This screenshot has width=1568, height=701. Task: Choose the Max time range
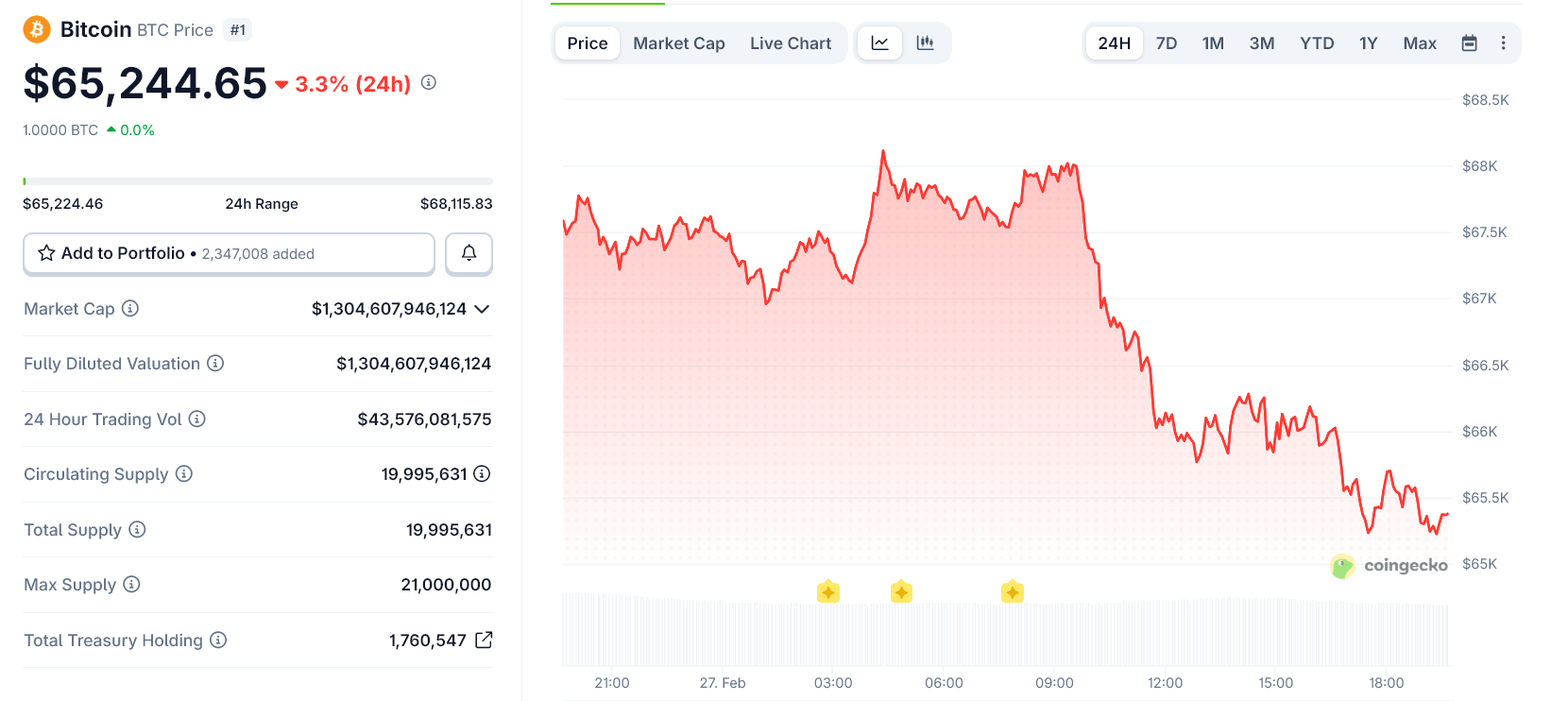(x=1419, y=43)
